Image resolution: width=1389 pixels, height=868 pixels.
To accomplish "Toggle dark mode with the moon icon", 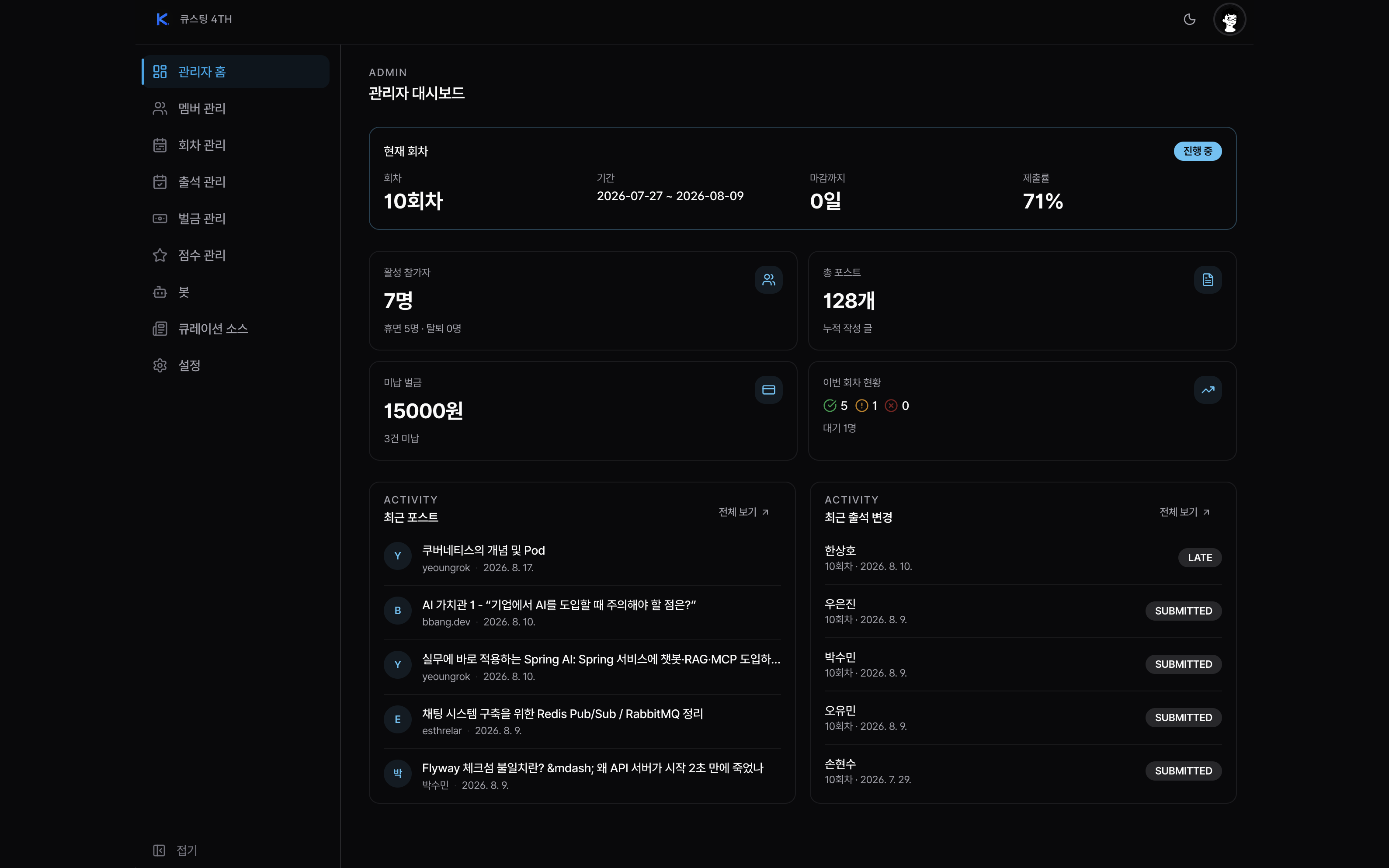I will [x=1189, y=20].
